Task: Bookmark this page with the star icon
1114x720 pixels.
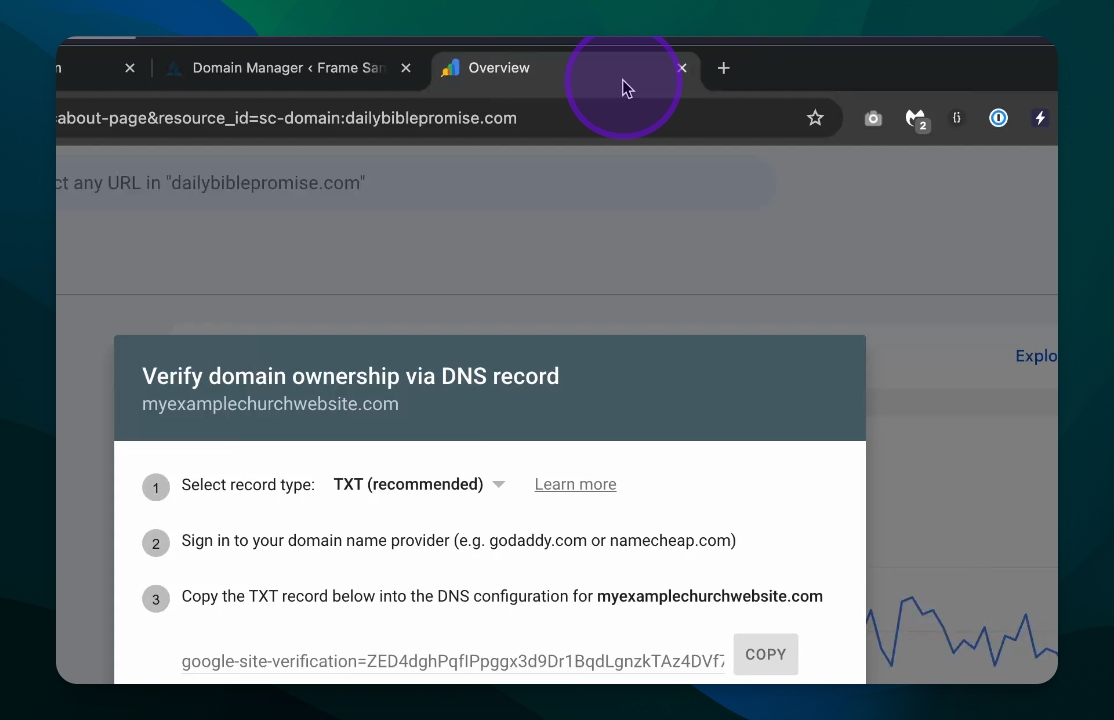Action: [815, 118]
